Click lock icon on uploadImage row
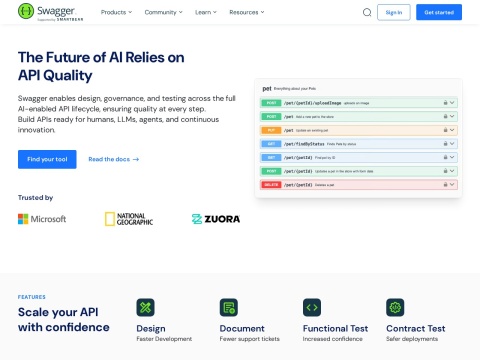The image size is (480, 360). (x=445, y=103)
